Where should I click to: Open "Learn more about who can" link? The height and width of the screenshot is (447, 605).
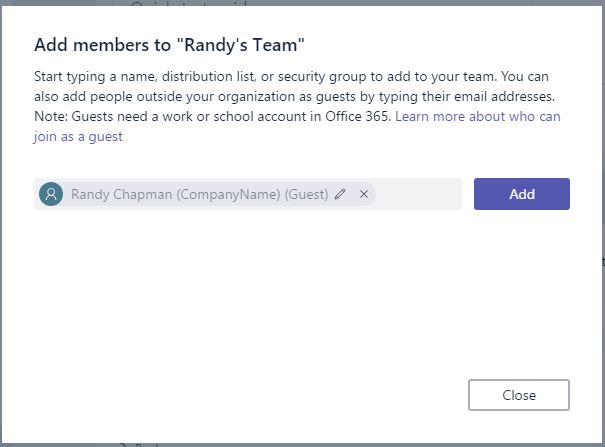[x=478, y=117]
